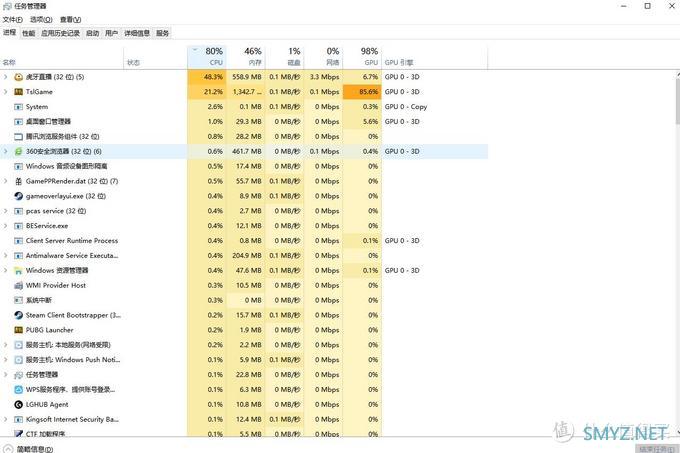
Task: Click the 48.3% CPU cell for 虎牙直播
Action: tap(207, 77)
